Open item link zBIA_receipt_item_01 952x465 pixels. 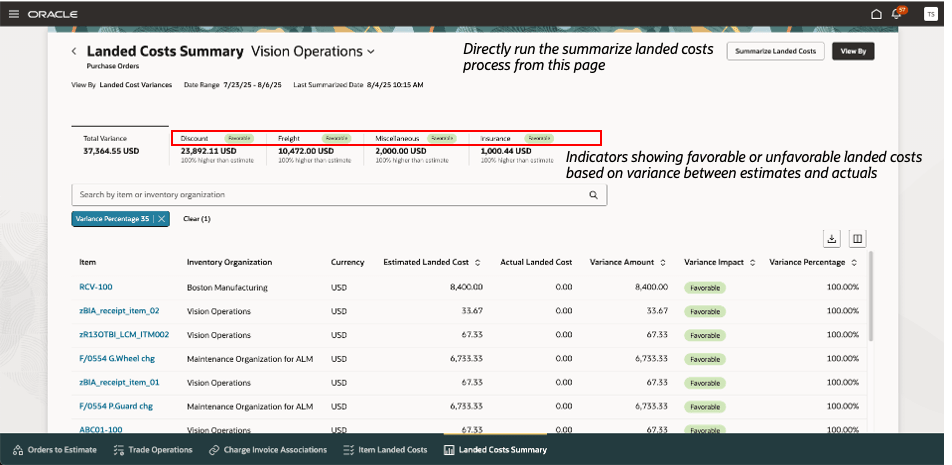coord(120,382)
